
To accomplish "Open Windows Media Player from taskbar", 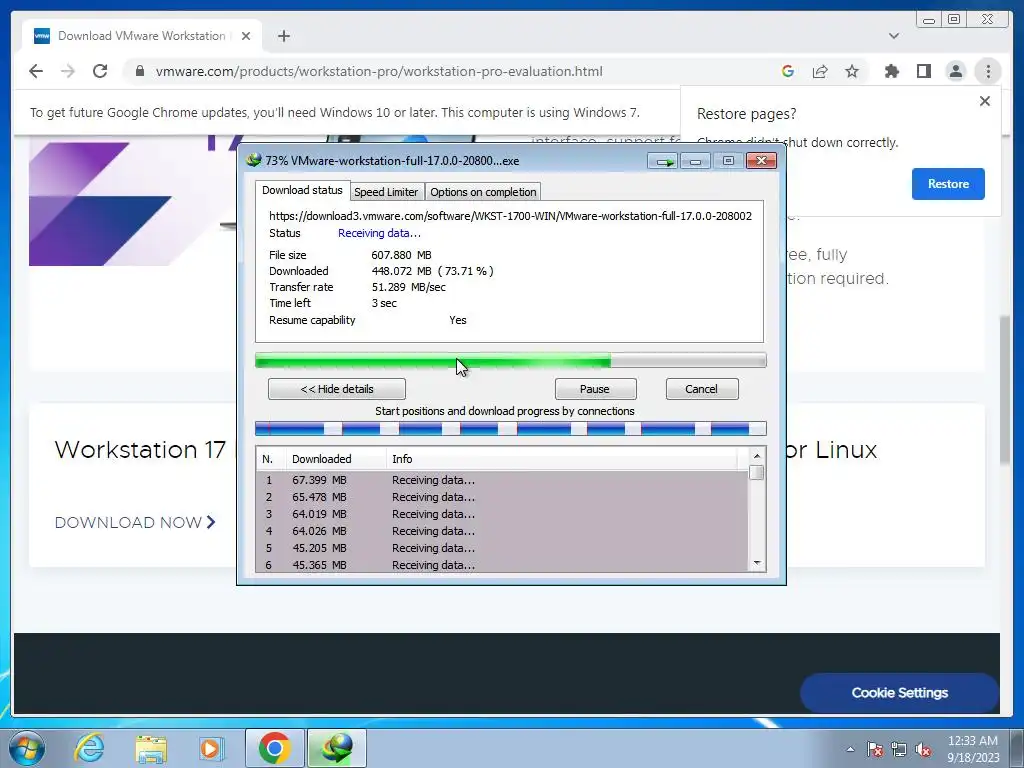I will click(211, 748).
